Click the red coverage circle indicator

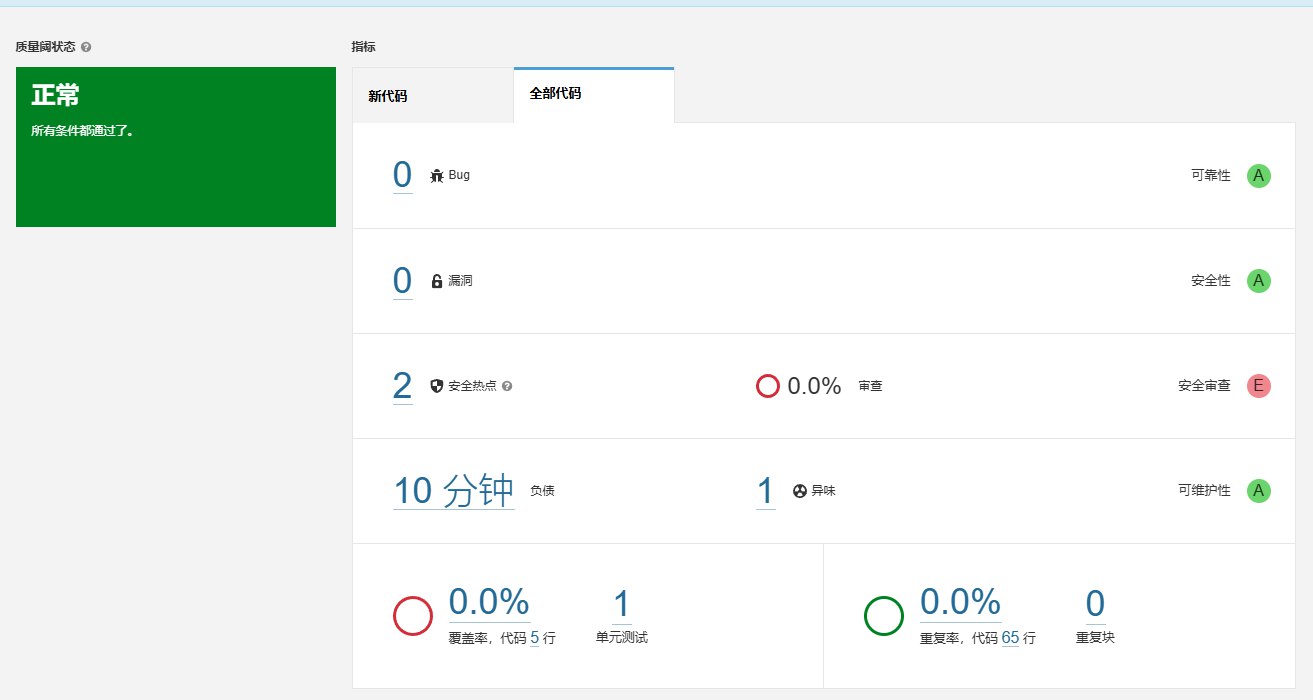(x=412, y=616)
